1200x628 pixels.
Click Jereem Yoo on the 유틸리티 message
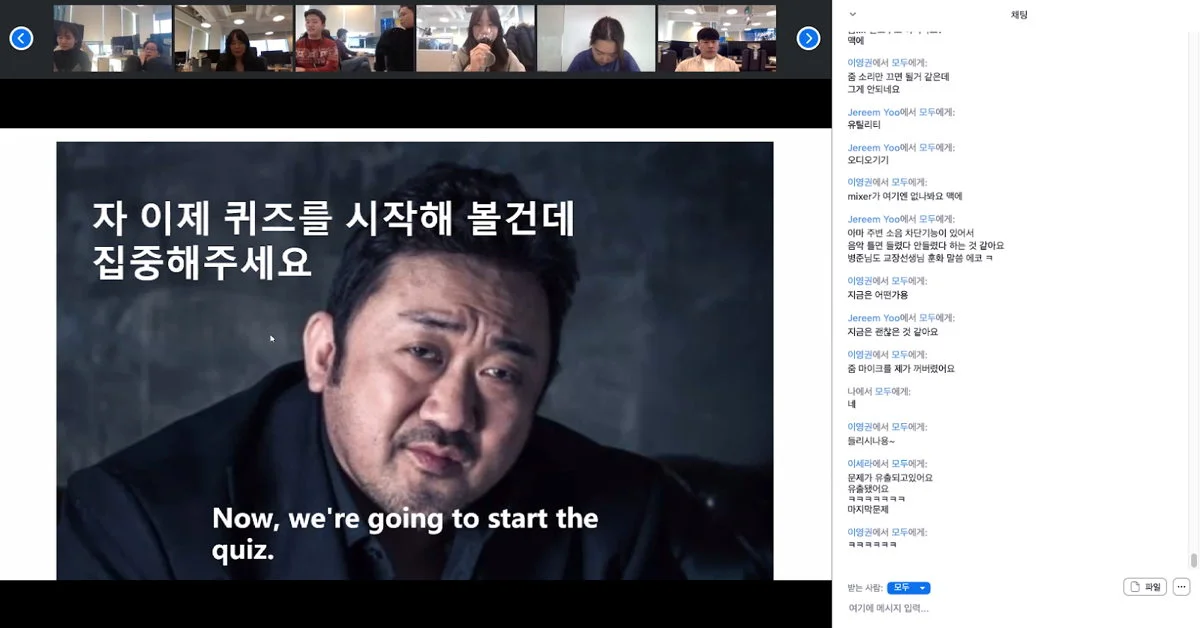coord(873,112)
